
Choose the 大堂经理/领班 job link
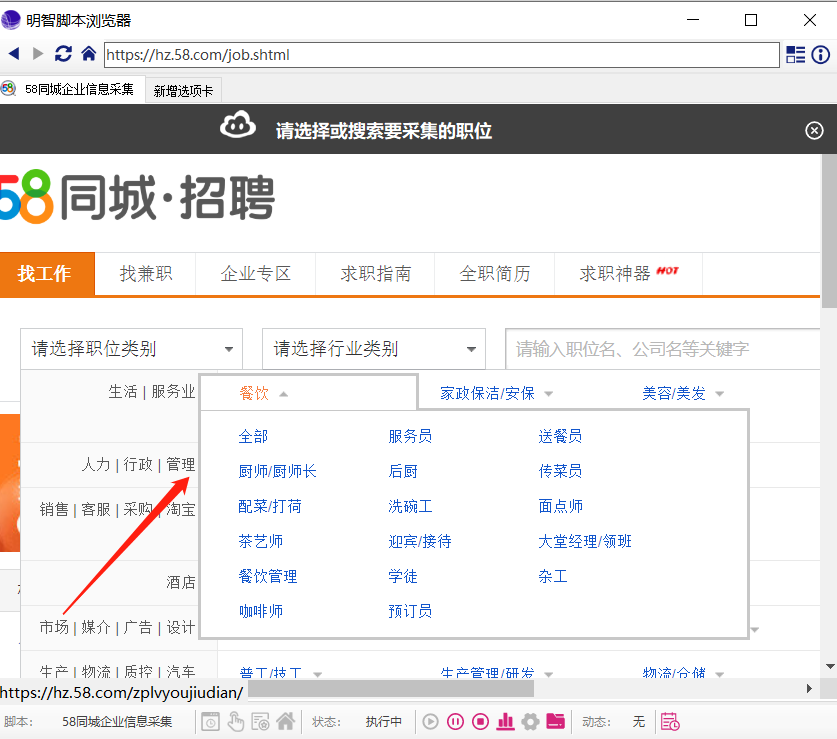coord(585,541)
